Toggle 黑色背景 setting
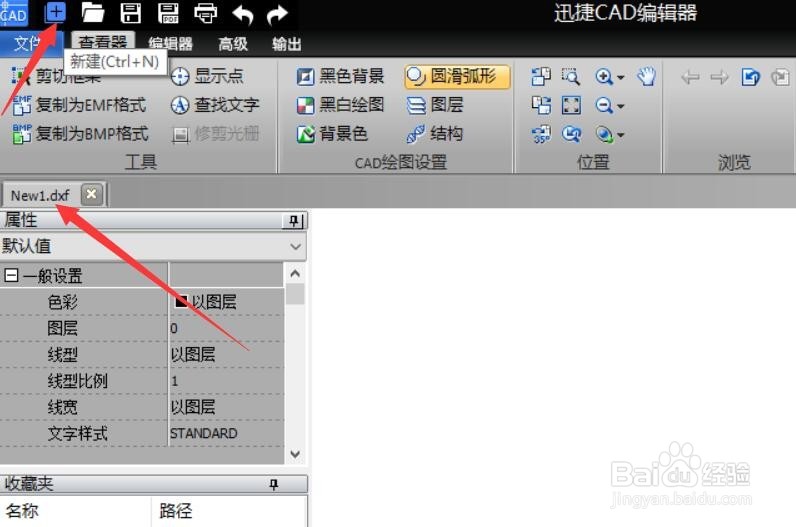Screen dimensions: 796x527 341,76
